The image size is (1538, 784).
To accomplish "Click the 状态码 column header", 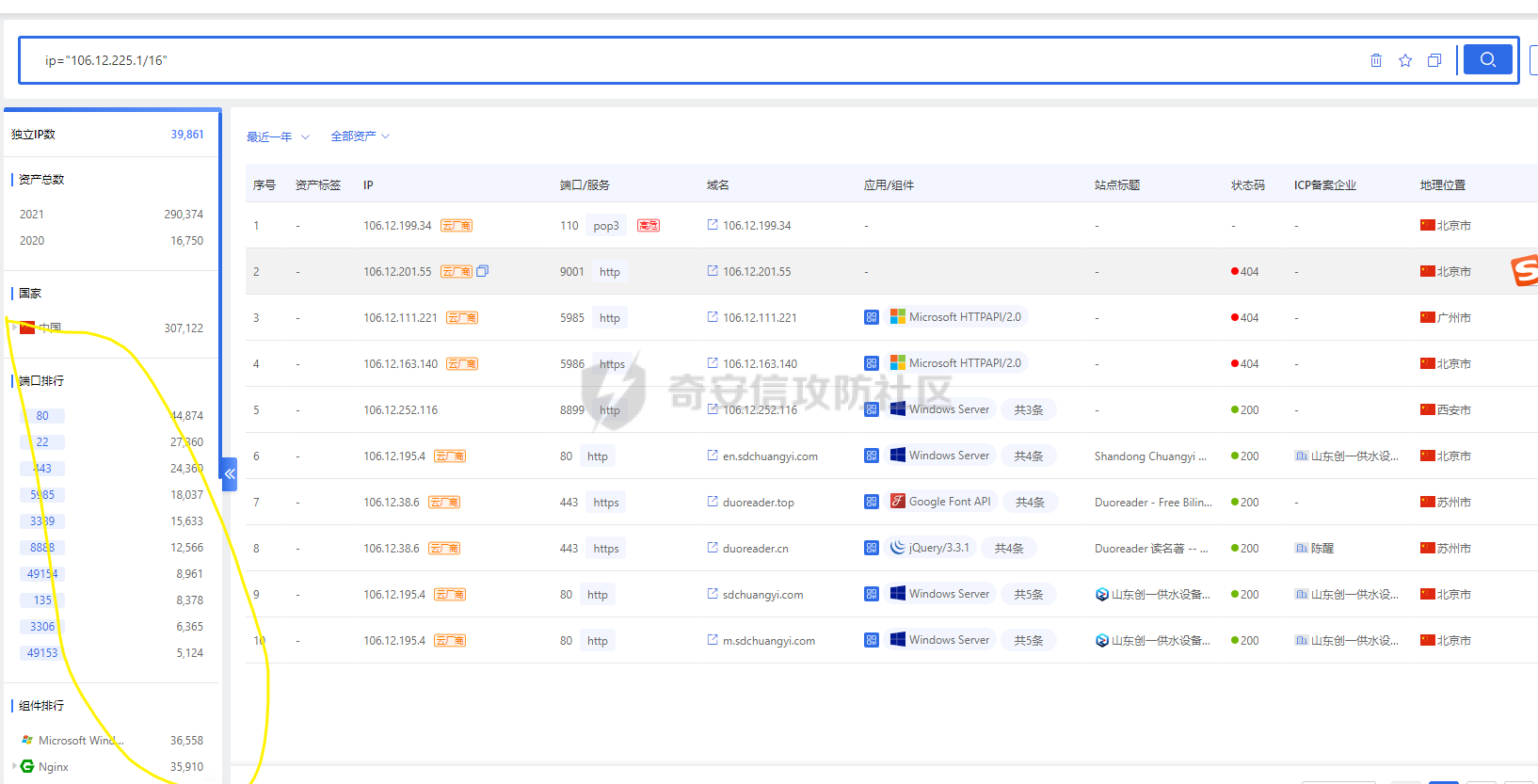I will [1248, 185].
